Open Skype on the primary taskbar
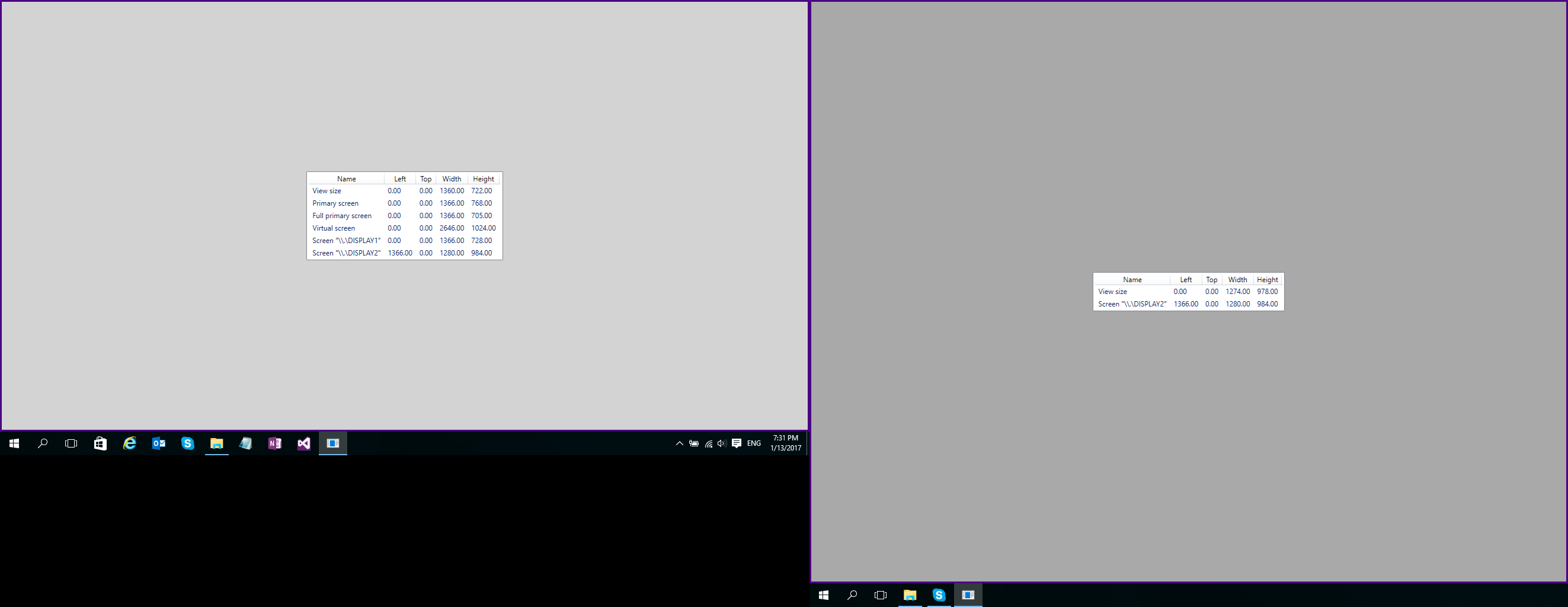 click(x=187, y=443)
